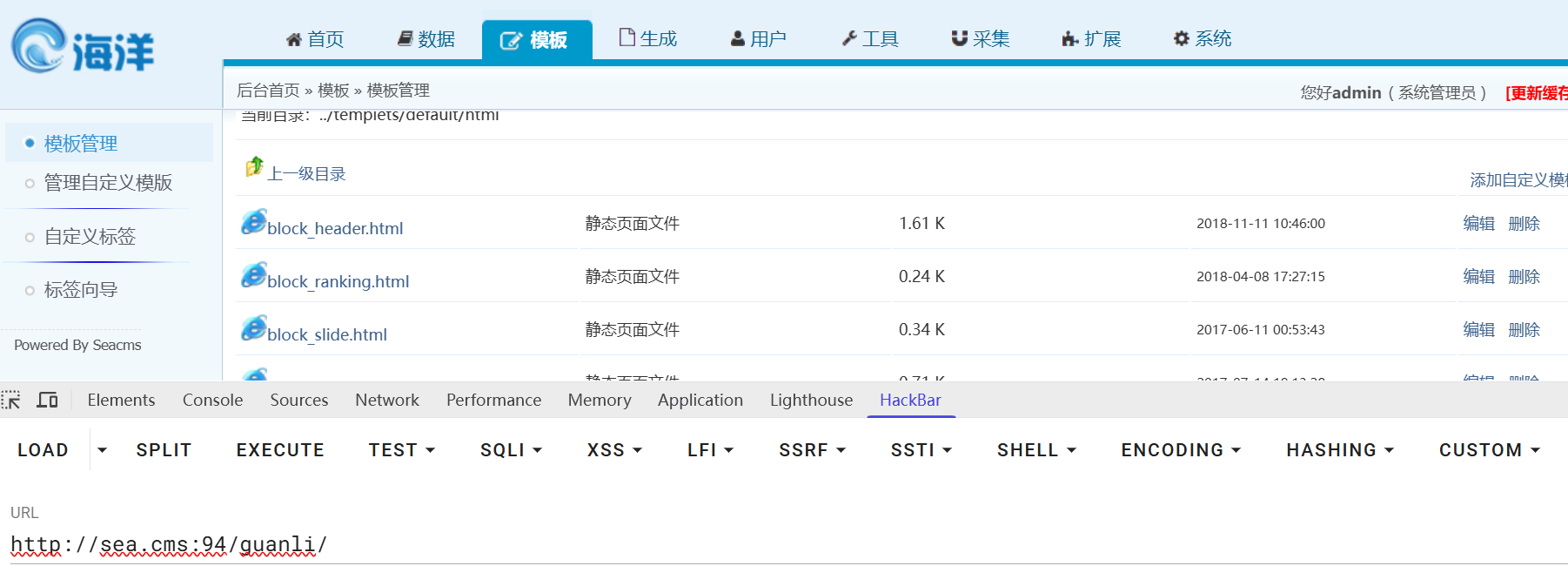This screenshot has width=1568, height=566.
Task: Open the 工具 tools nav item
Action: (x=870, y=39)
